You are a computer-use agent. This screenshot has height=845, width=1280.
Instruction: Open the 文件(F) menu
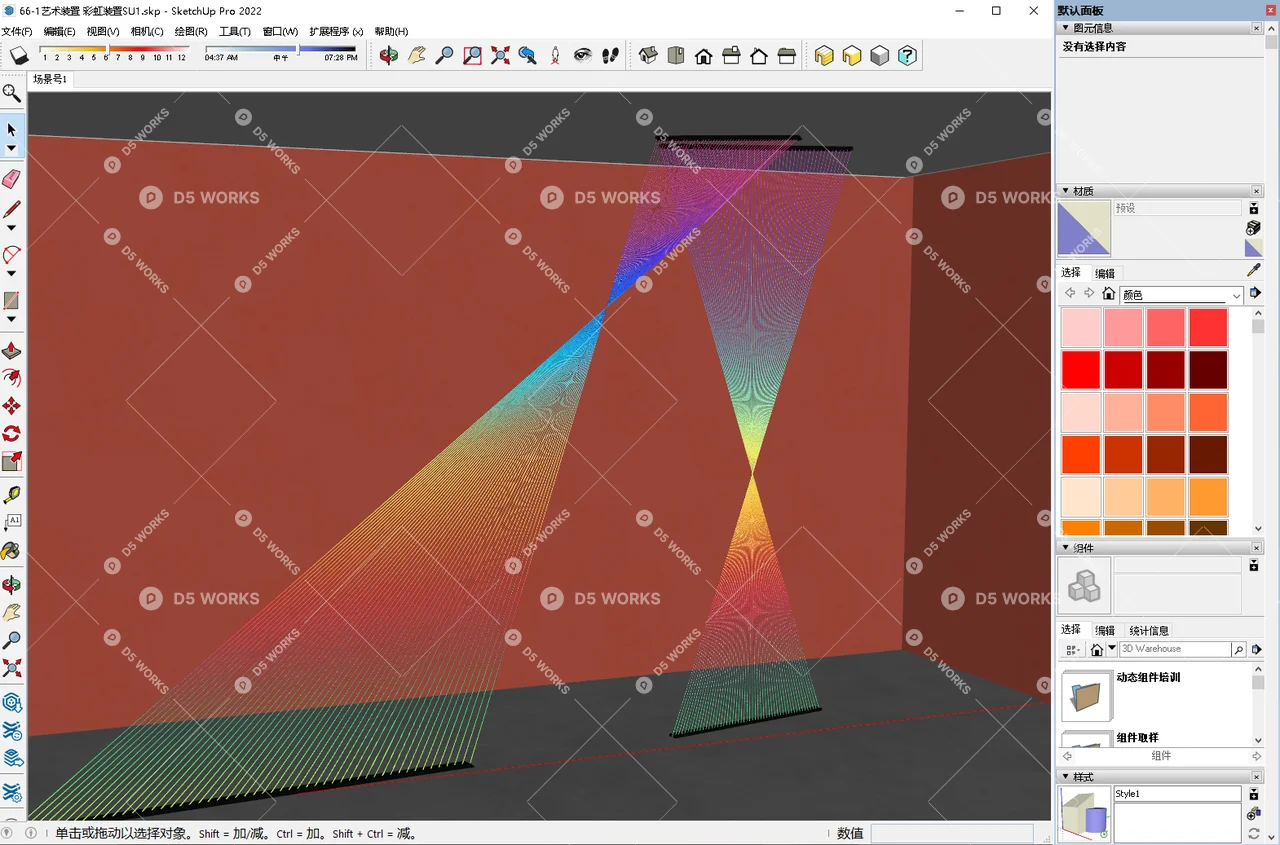pos(17,31)
